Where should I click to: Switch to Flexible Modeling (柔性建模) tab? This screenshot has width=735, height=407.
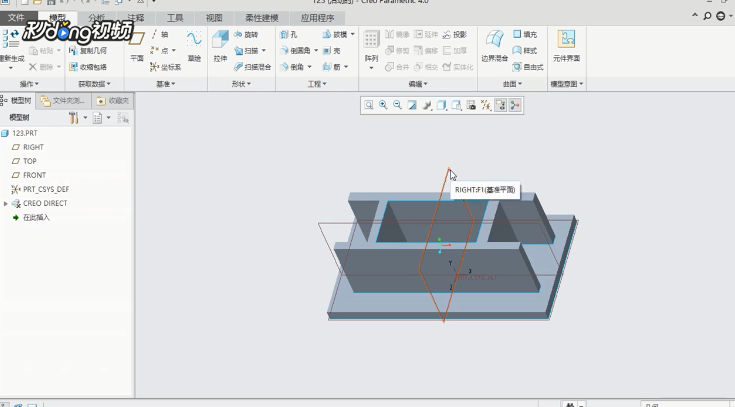[x=262, y=18]
